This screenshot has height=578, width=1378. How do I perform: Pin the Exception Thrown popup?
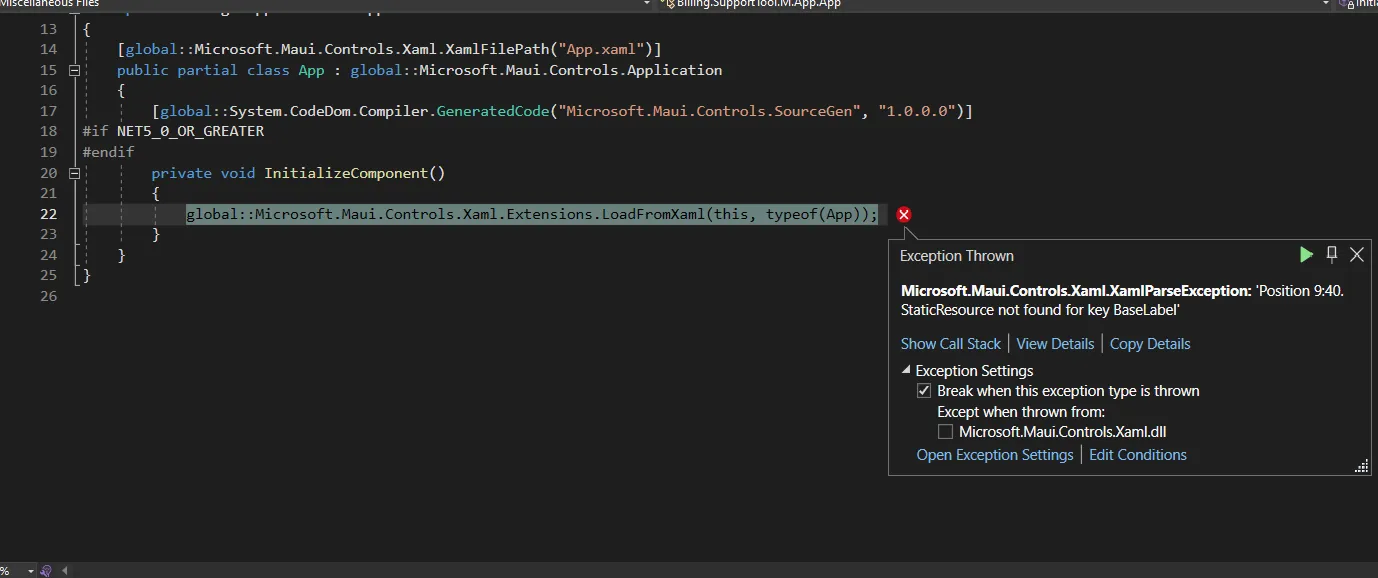tap(1332, 254)
